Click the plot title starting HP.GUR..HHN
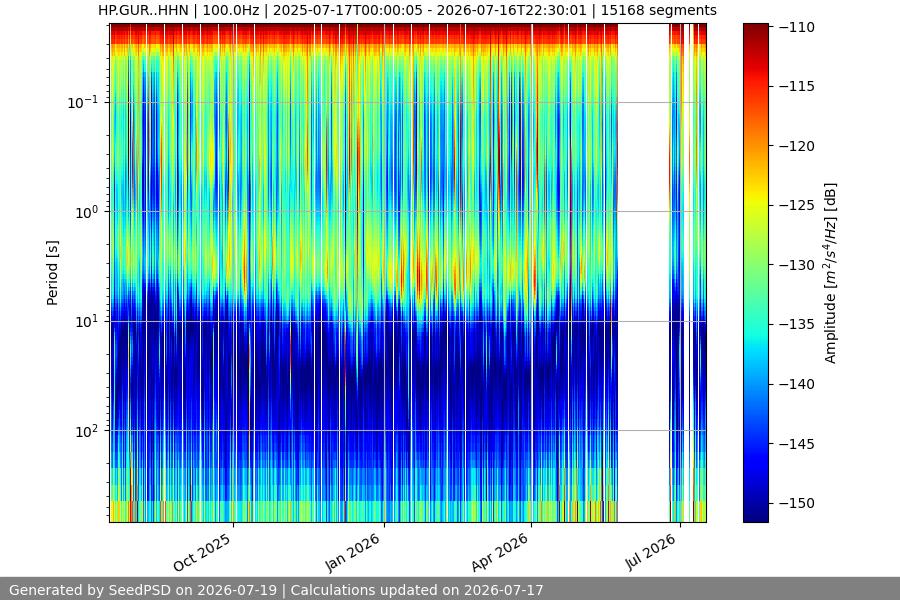This screenshot has width=900, height=600. 407,10
